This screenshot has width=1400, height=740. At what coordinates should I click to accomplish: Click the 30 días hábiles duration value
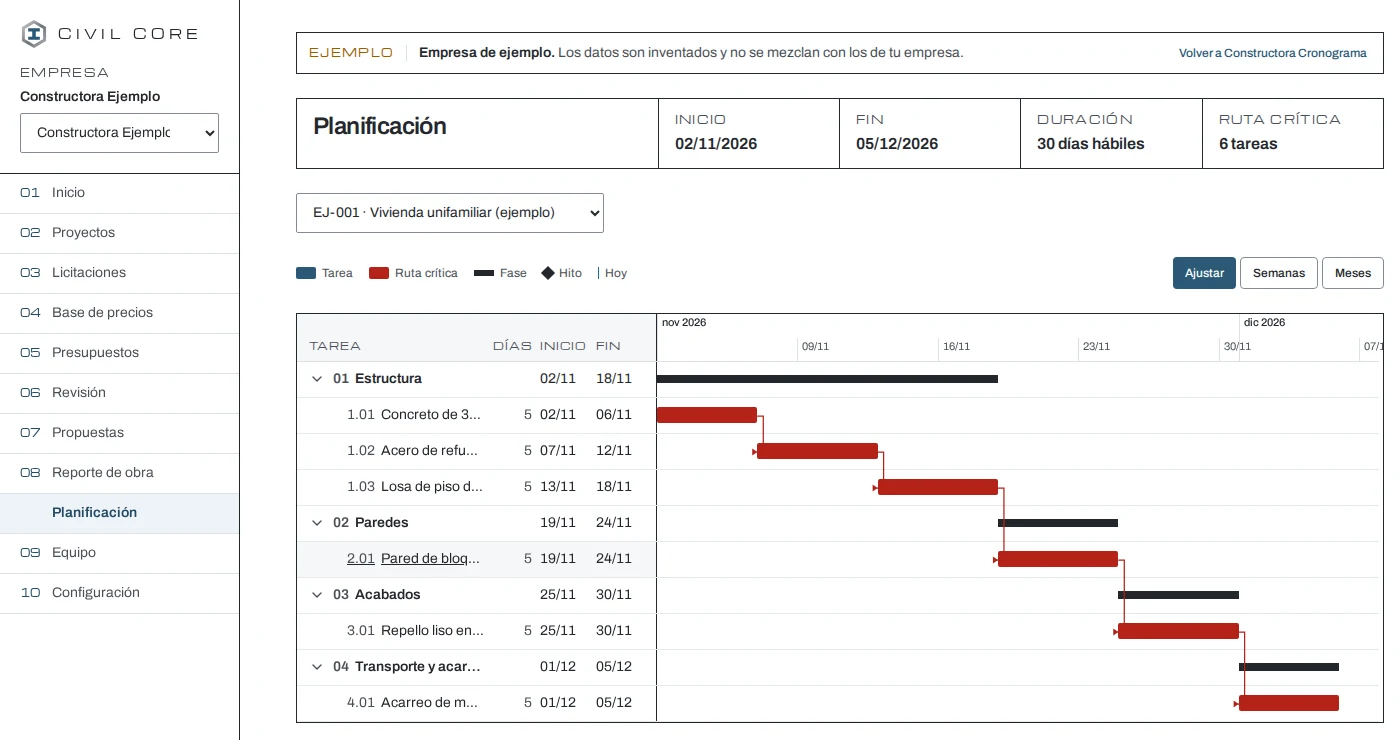pyautogui.click(x=1090, y=144)
